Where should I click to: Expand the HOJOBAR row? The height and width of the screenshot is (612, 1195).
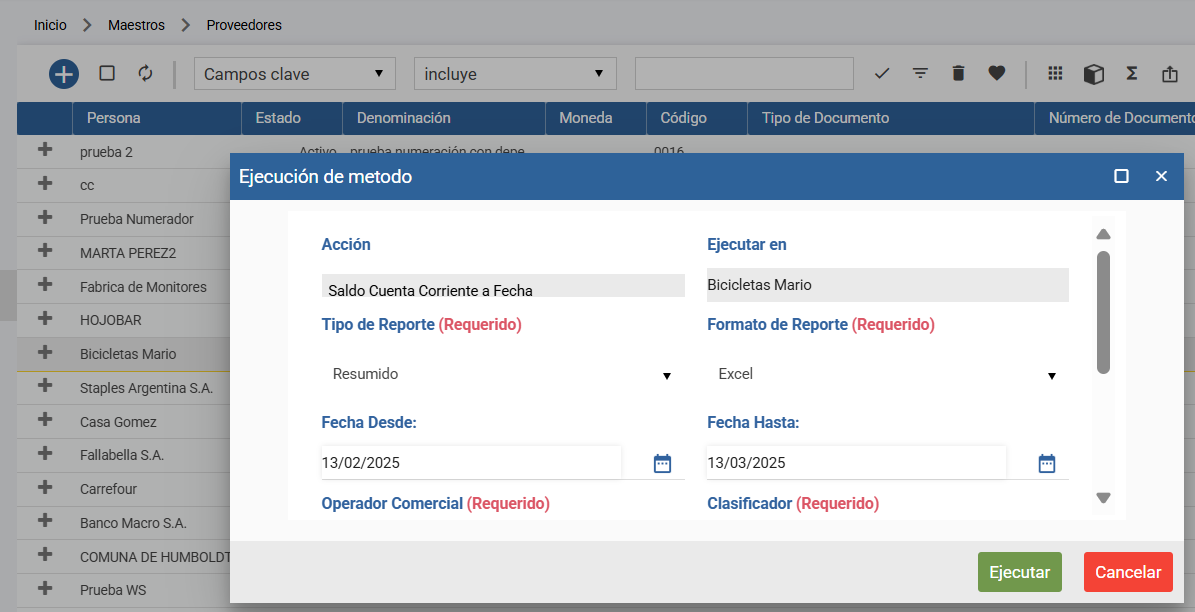[45, 318]
